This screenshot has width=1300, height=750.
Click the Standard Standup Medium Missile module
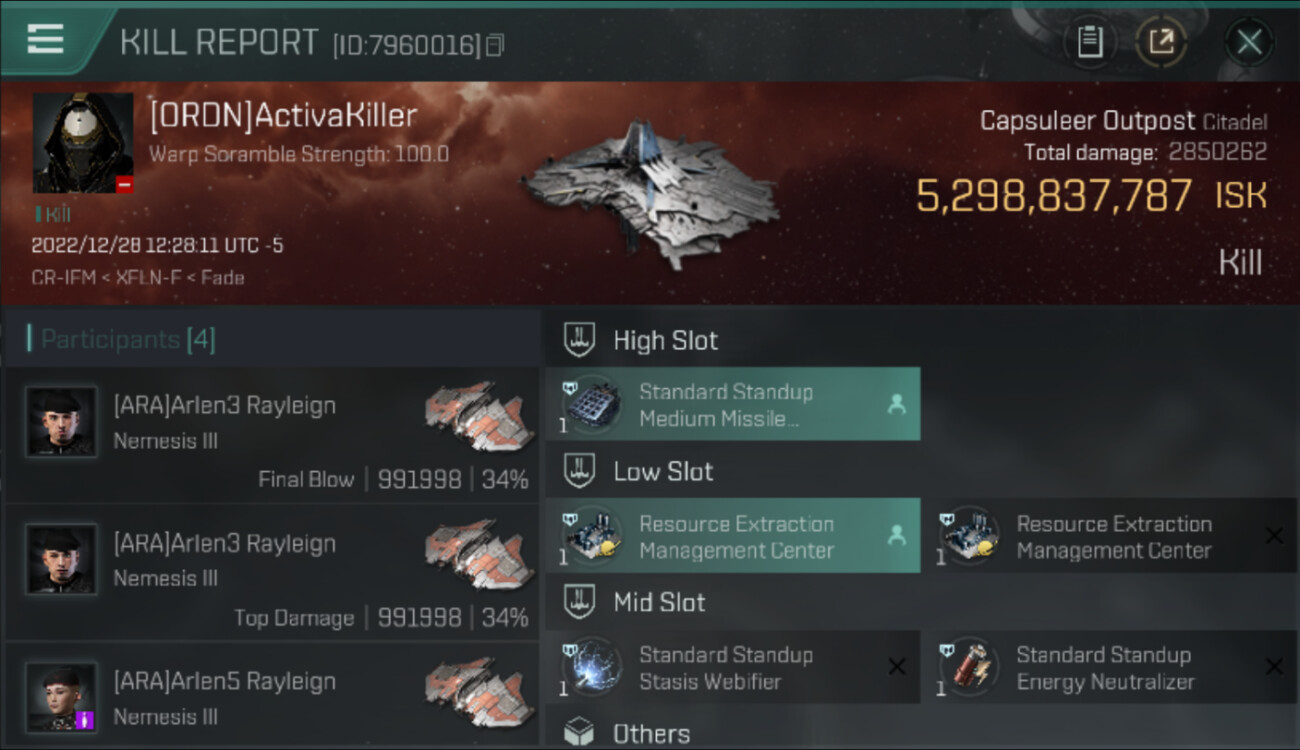click(x=733, y=404)
